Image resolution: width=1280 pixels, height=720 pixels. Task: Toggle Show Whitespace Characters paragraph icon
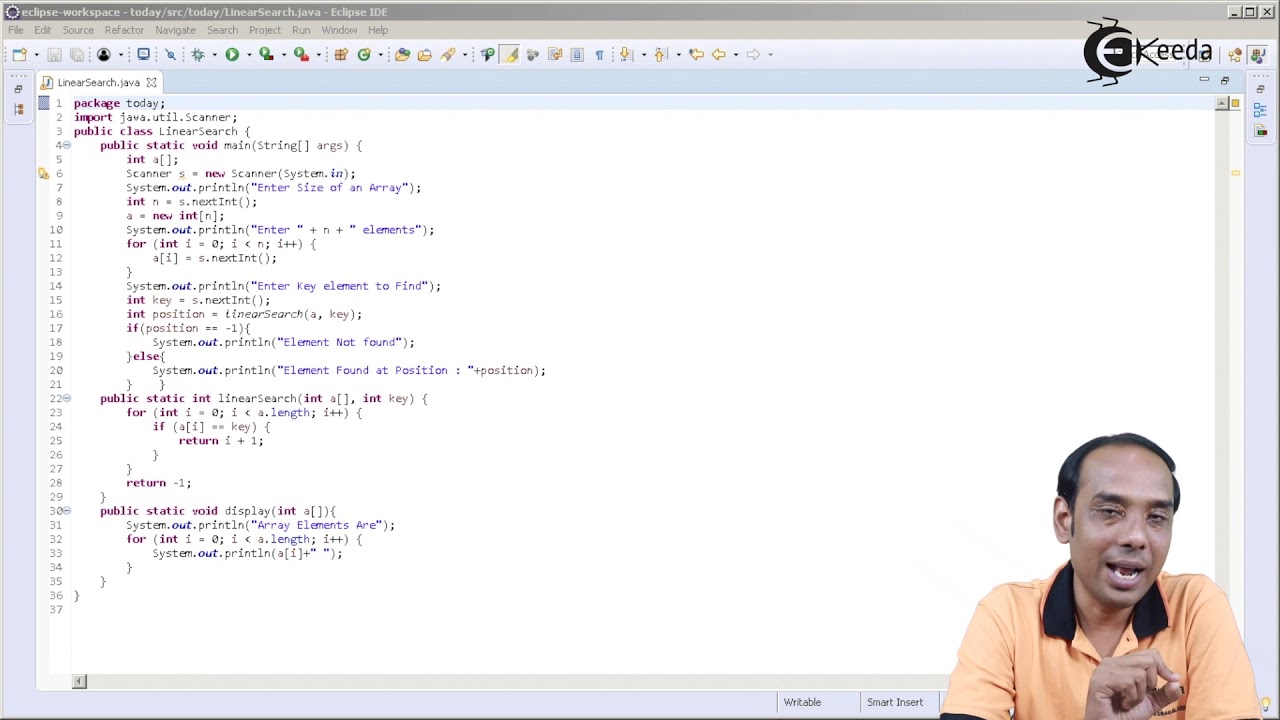(x=599, y=55)
